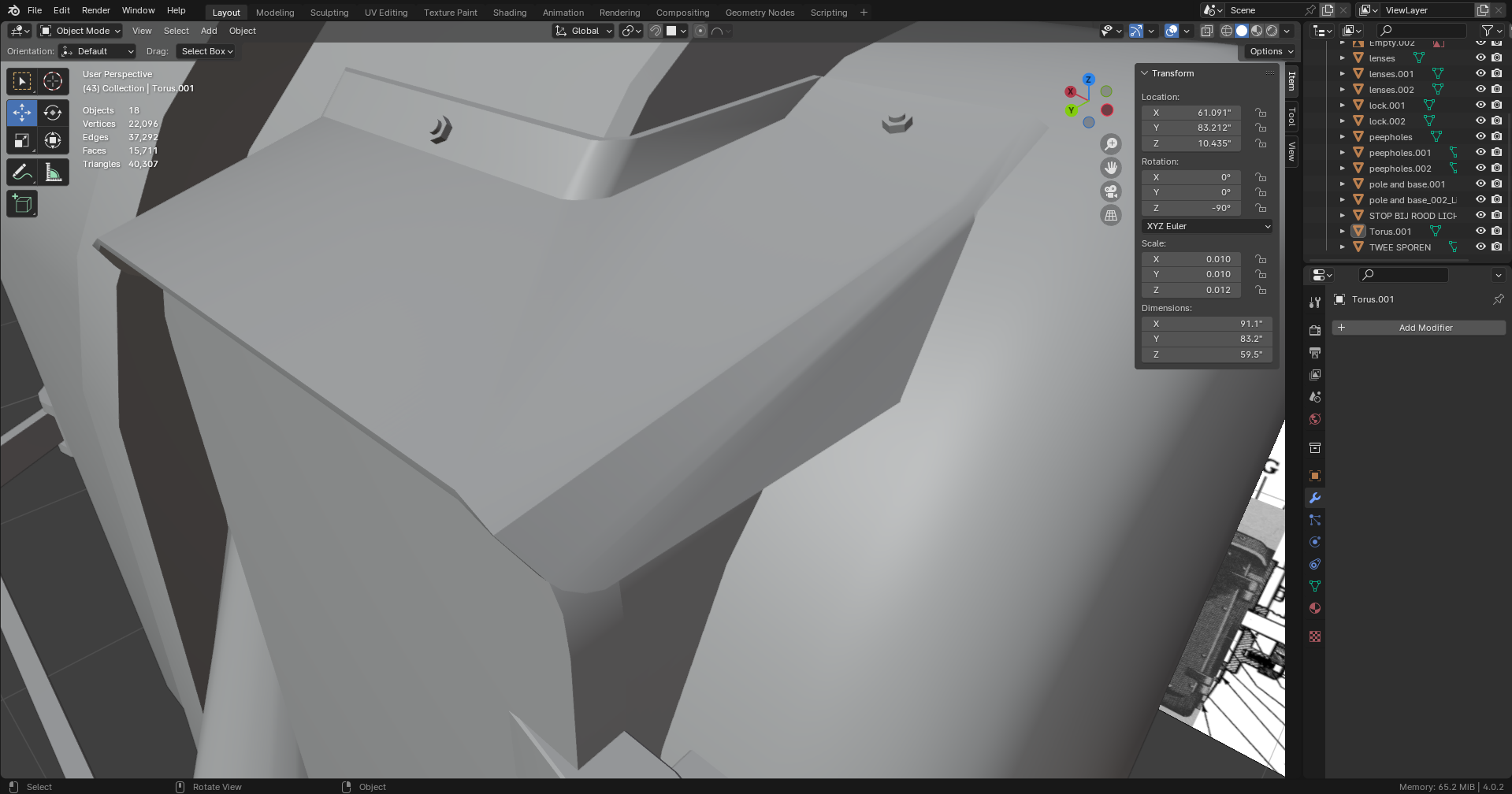Expand TWEE SPOREN tree item
The image size is (1512, 794).
click(x=1343, y=247)
